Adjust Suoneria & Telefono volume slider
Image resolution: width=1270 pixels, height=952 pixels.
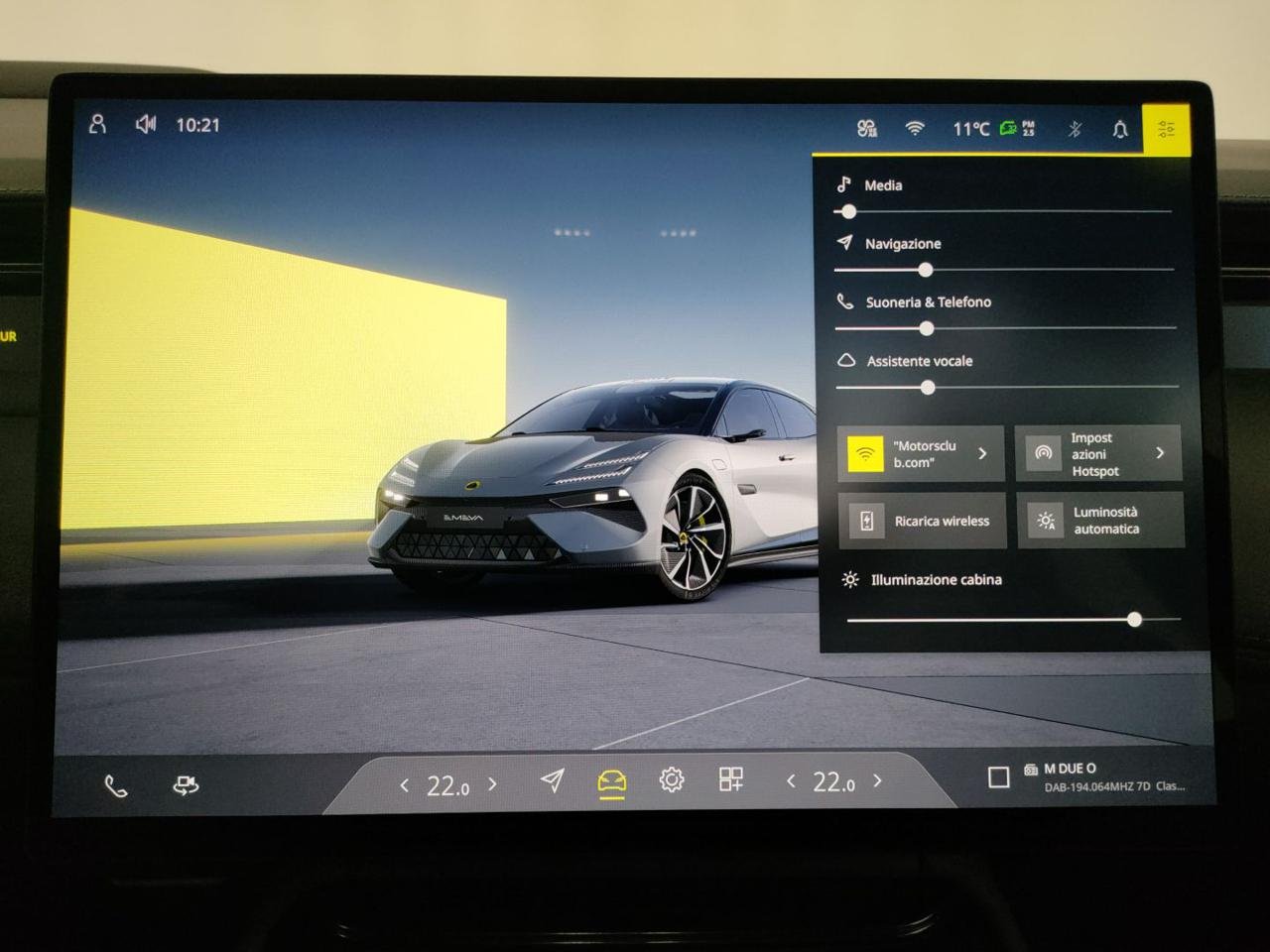(x=1006, y=328)
